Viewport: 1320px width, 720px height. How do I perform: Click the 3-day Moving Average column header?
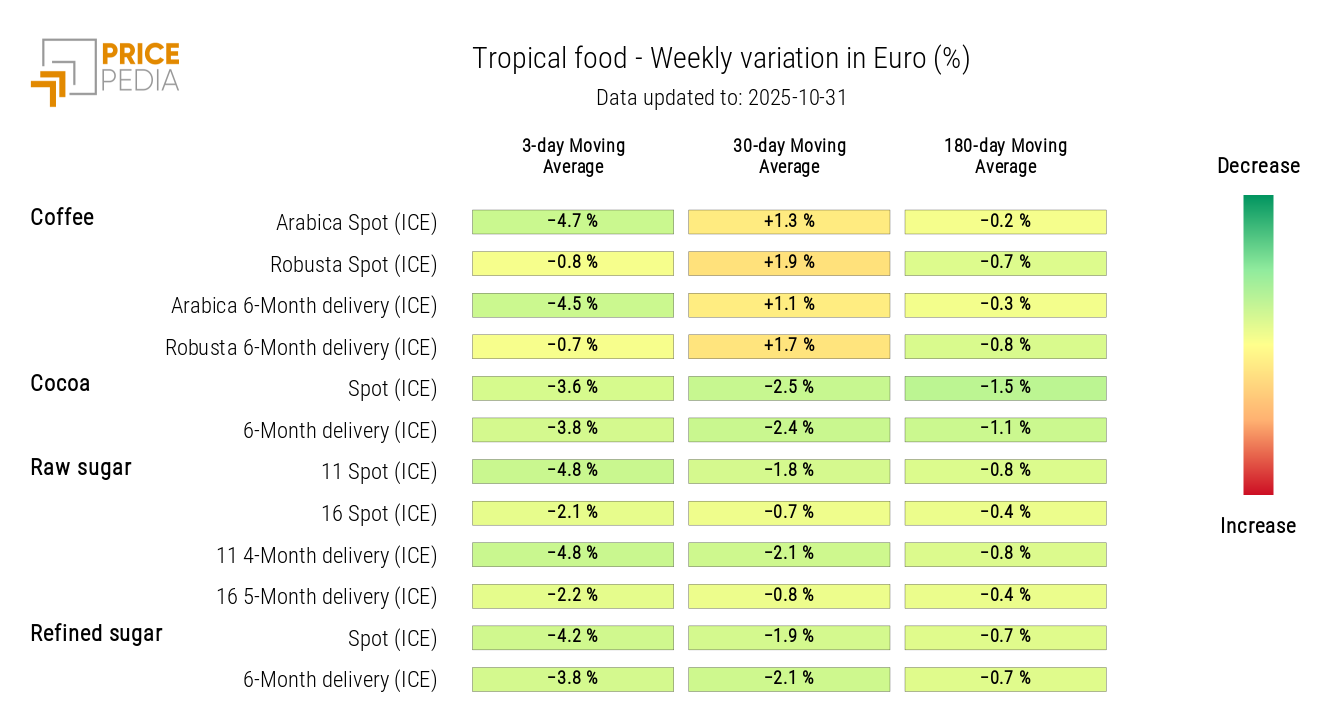pyautogui.click(x=573, y=156)
